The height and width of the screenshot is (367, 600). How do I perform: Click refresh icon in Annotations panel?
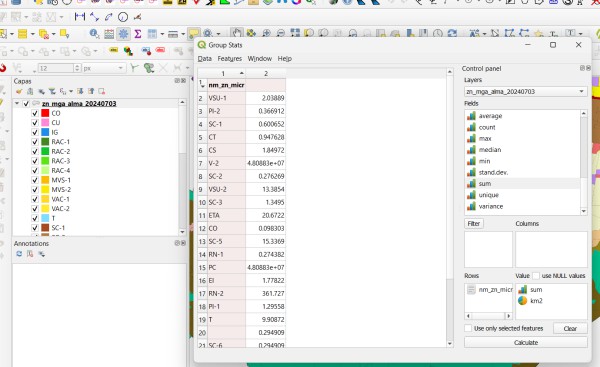tap(19, 254)
